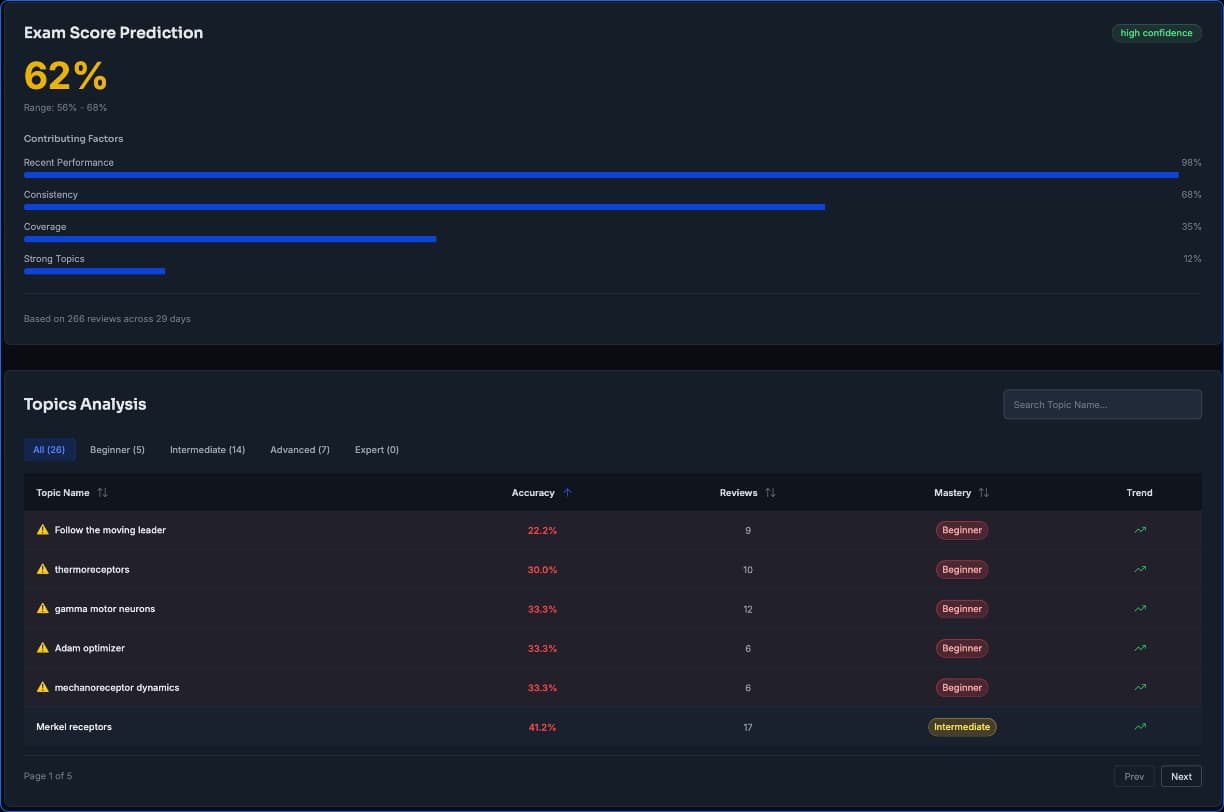Click trend arrow in mechanoreceptor dynamics row
This screenshot has width=1224, height=812.
(1139, 688)
